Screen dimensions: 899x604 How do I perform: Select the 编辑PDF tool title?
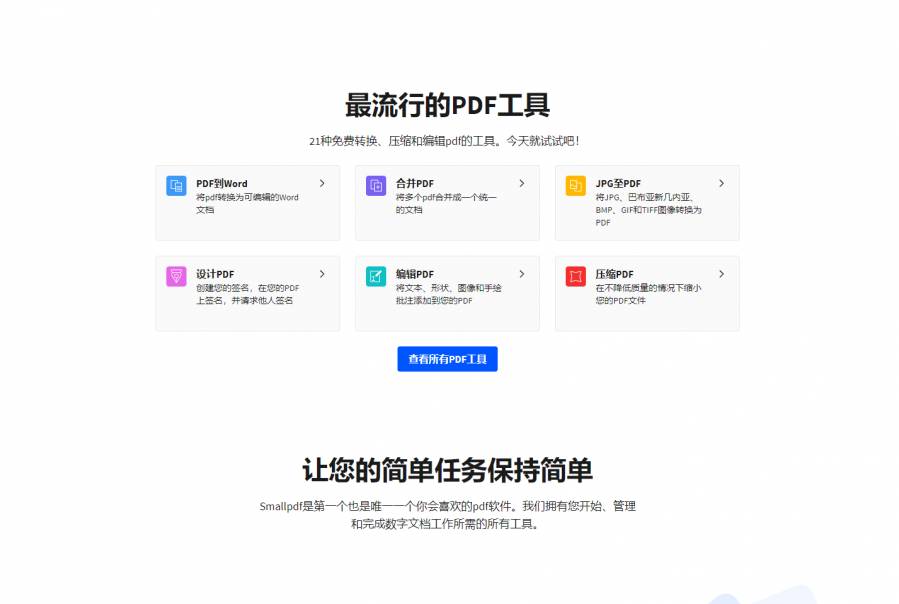[x=415, y=274]
